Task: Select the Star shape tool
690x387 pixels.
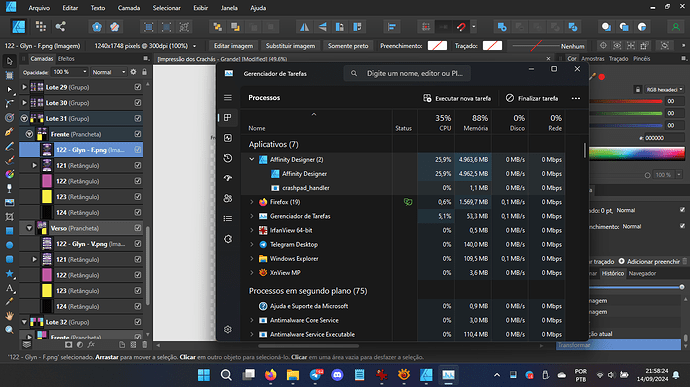Action: (9, 273)
